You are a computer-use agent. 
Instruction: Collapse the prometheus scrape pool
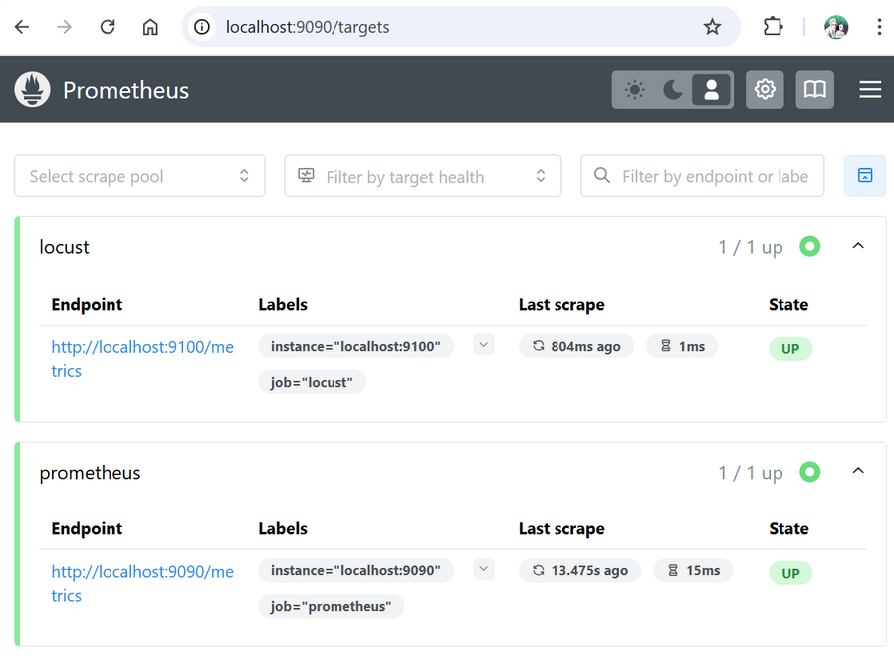[858, 472]
